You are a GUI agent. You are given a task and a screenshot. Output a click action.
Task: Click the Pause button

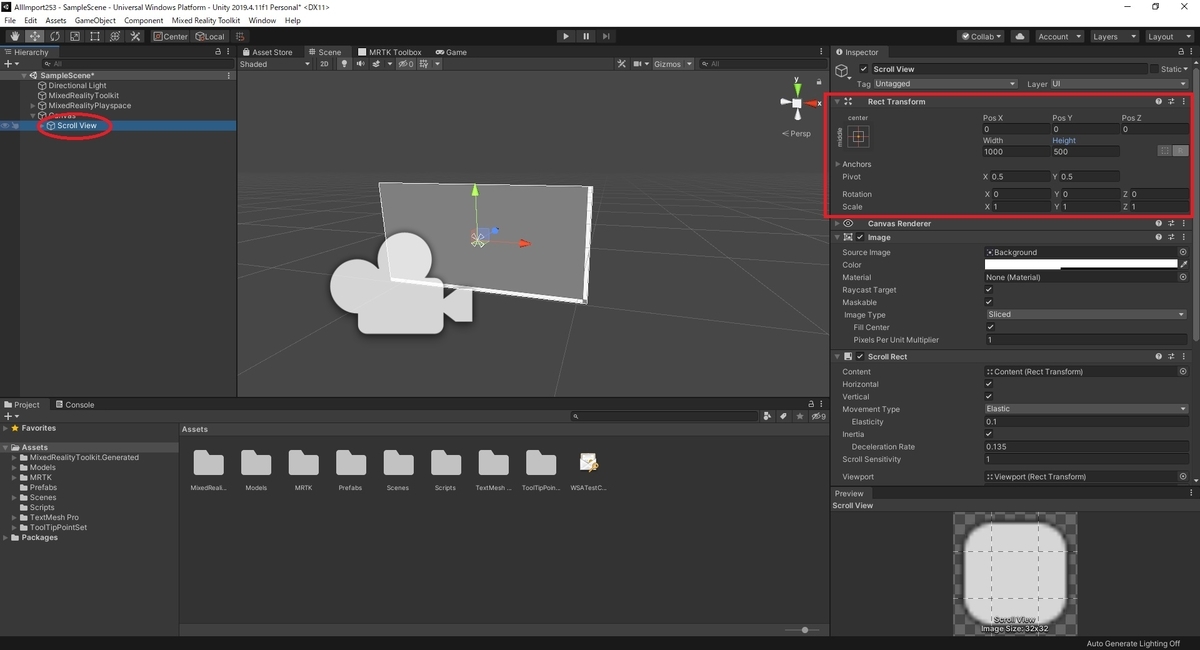(587, 37)
